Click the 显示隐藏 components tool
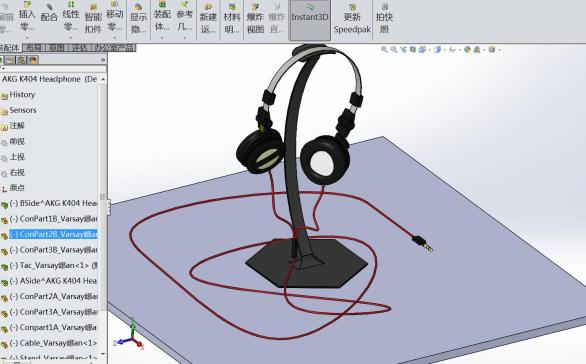This screenshot has height=364, width=586. pyautogui.click(x=138, y=19)
